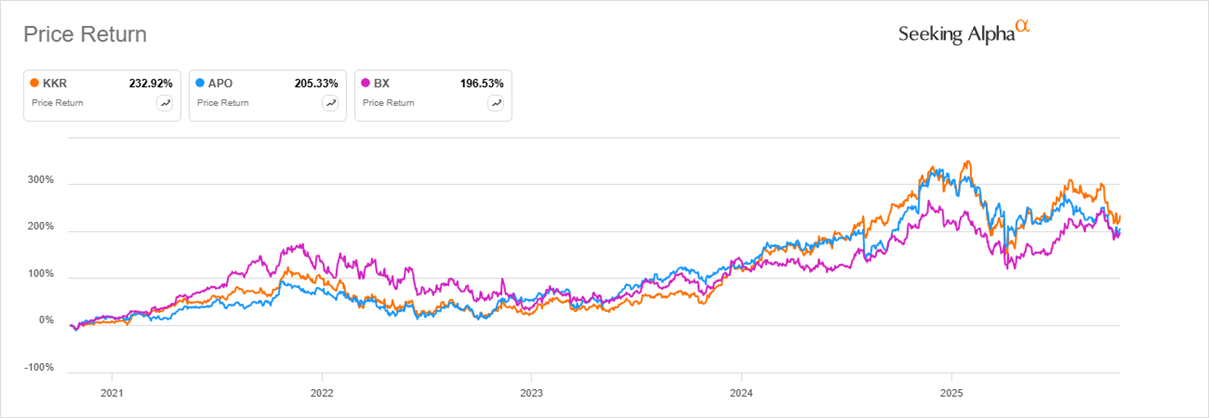The image size is (1209, 418).
Task: Select the BX ticker label
Action: [x=382, y=83]
